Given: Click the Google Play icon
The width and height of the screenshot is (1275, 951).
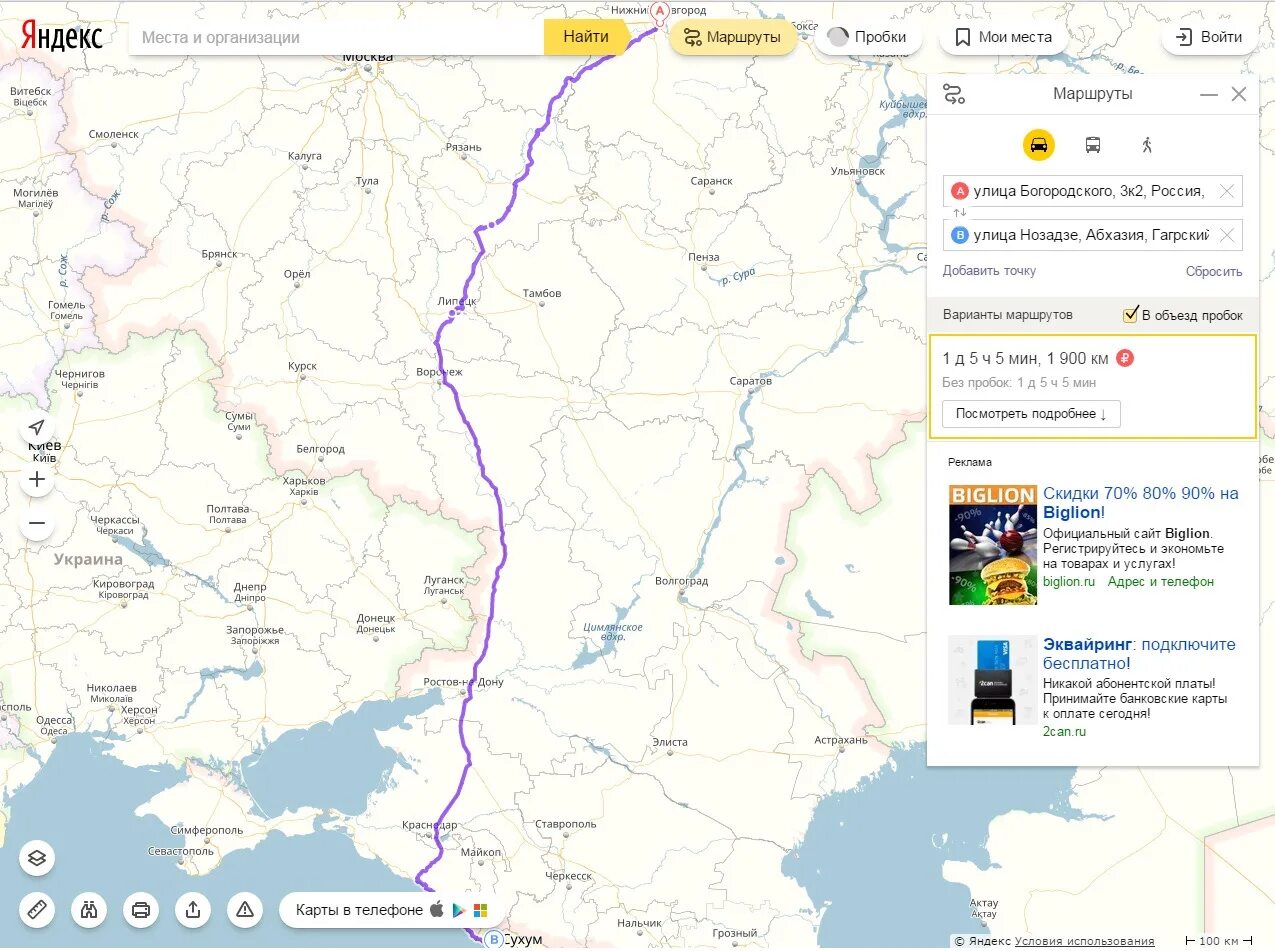Looking at the screenshot, I should coord(458,910).
